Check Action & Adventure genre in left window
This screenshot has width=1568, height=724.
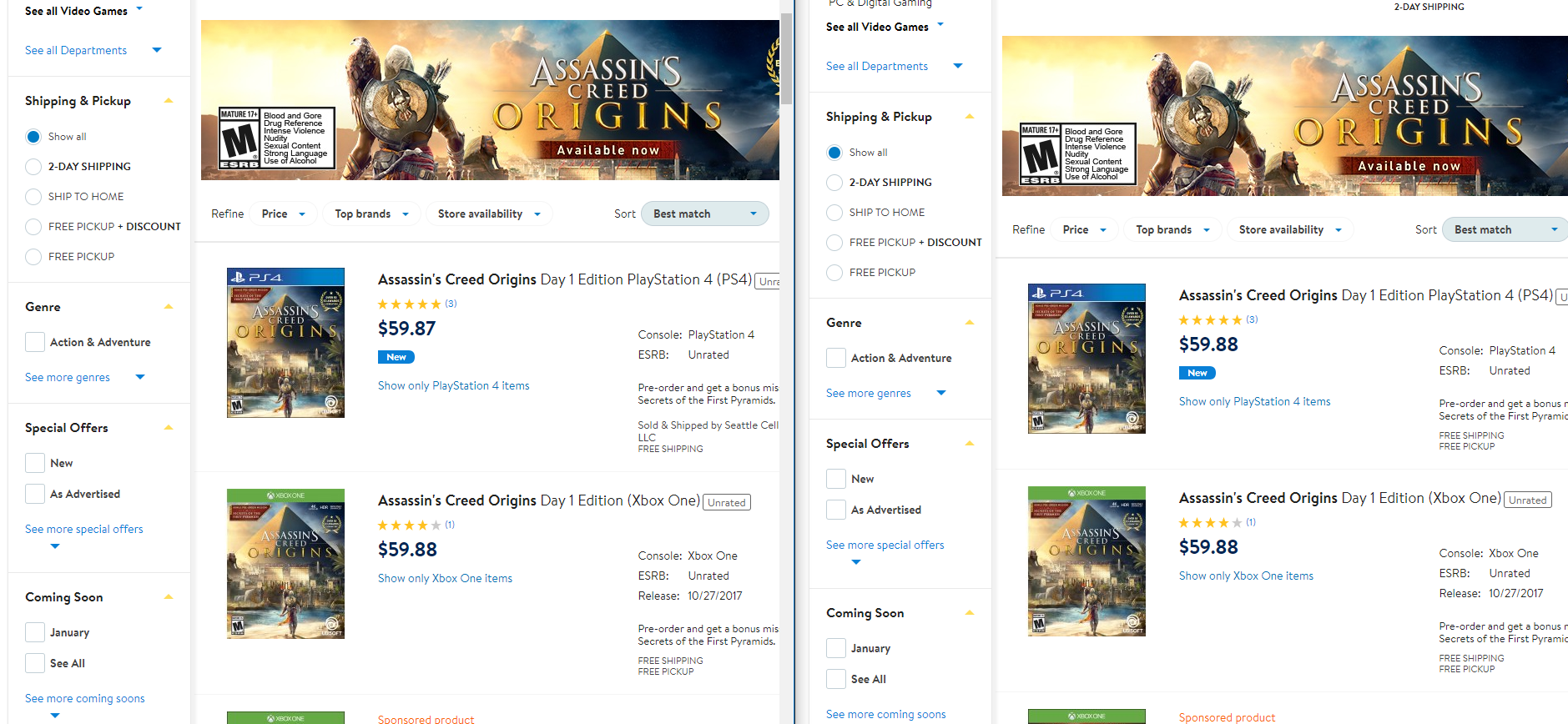click(35, 342)
